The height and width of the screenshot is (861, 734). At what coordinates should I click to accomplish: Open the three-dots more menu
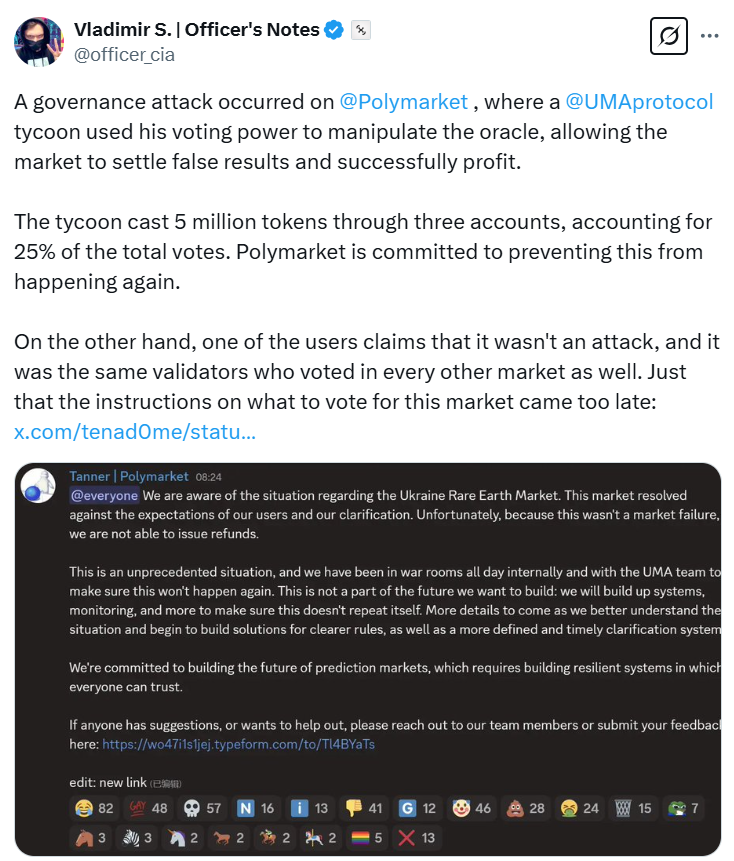click(710, 36)
